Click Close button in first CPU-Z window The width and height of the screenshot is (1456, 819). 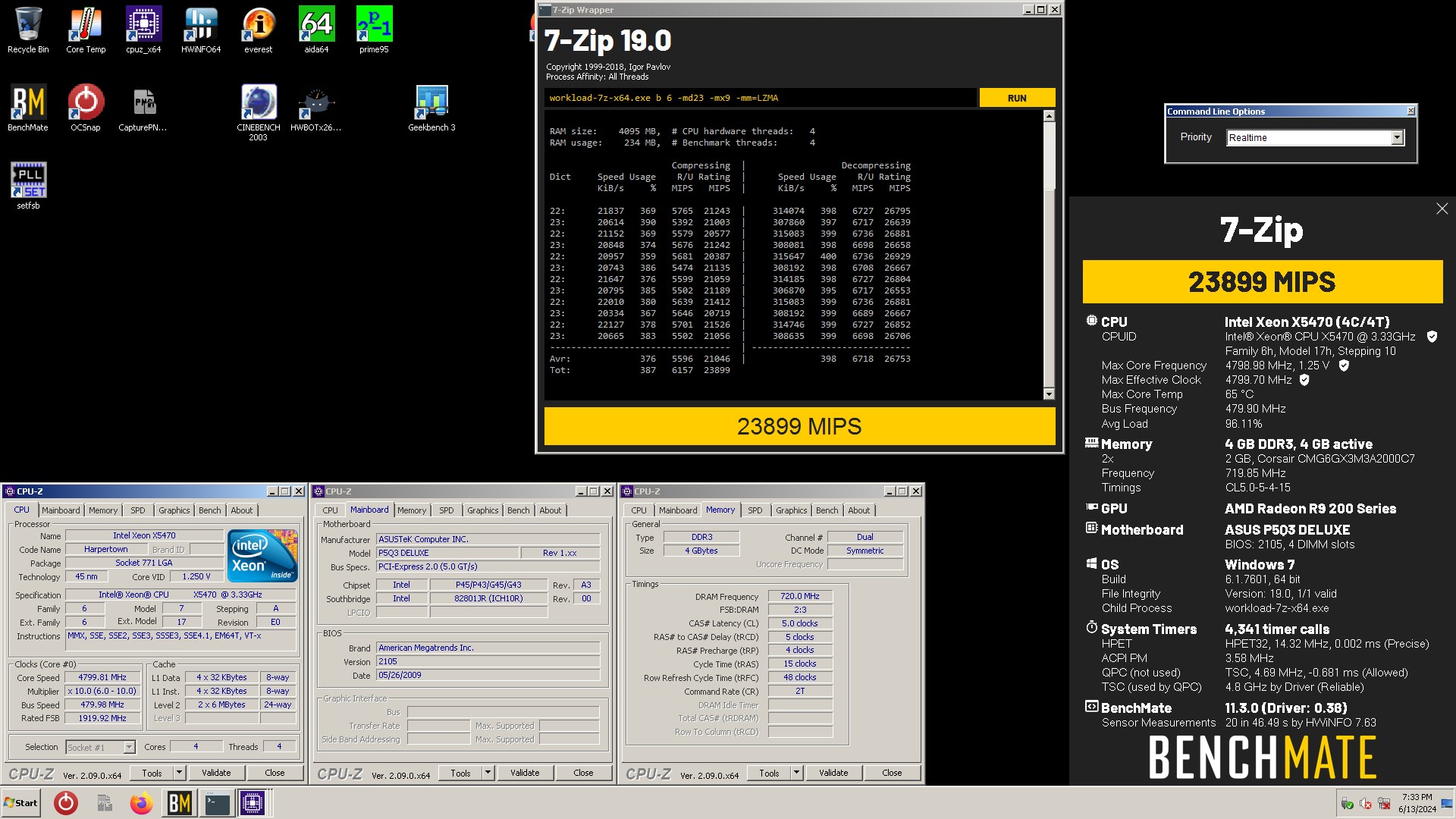pos(275,773)
